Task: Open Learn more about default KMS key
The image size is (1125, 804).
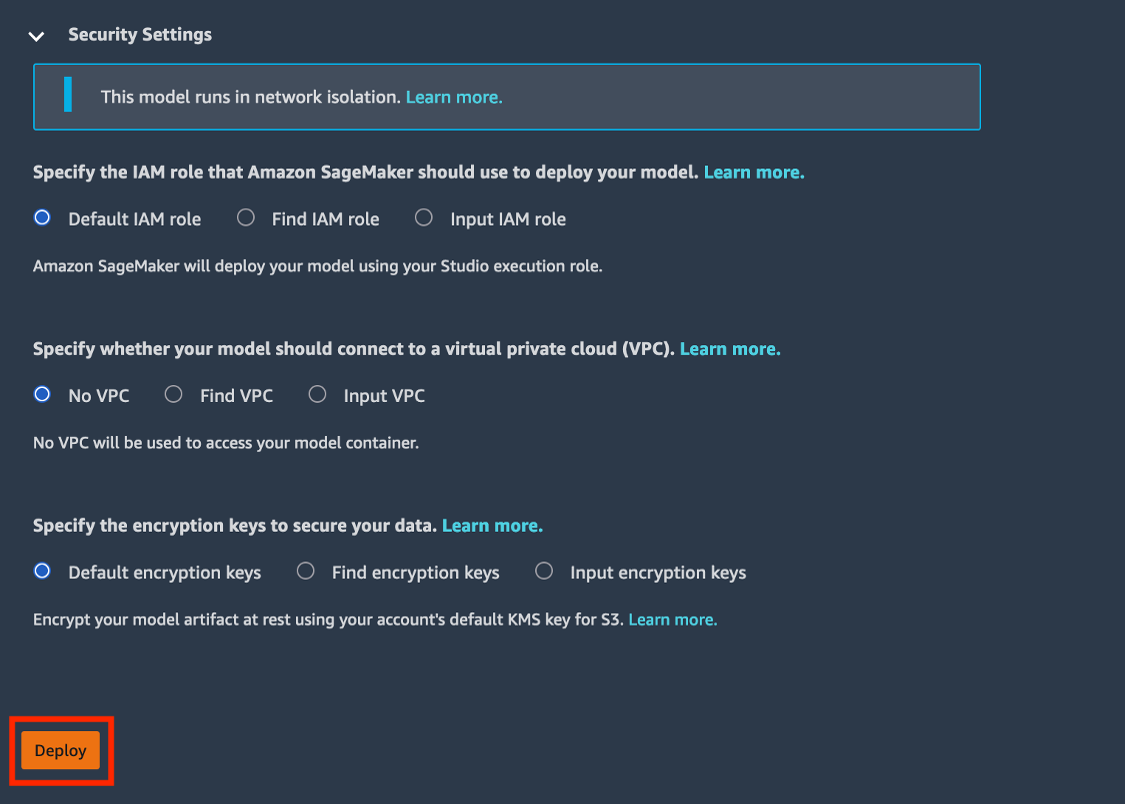Action: (672, 620)
